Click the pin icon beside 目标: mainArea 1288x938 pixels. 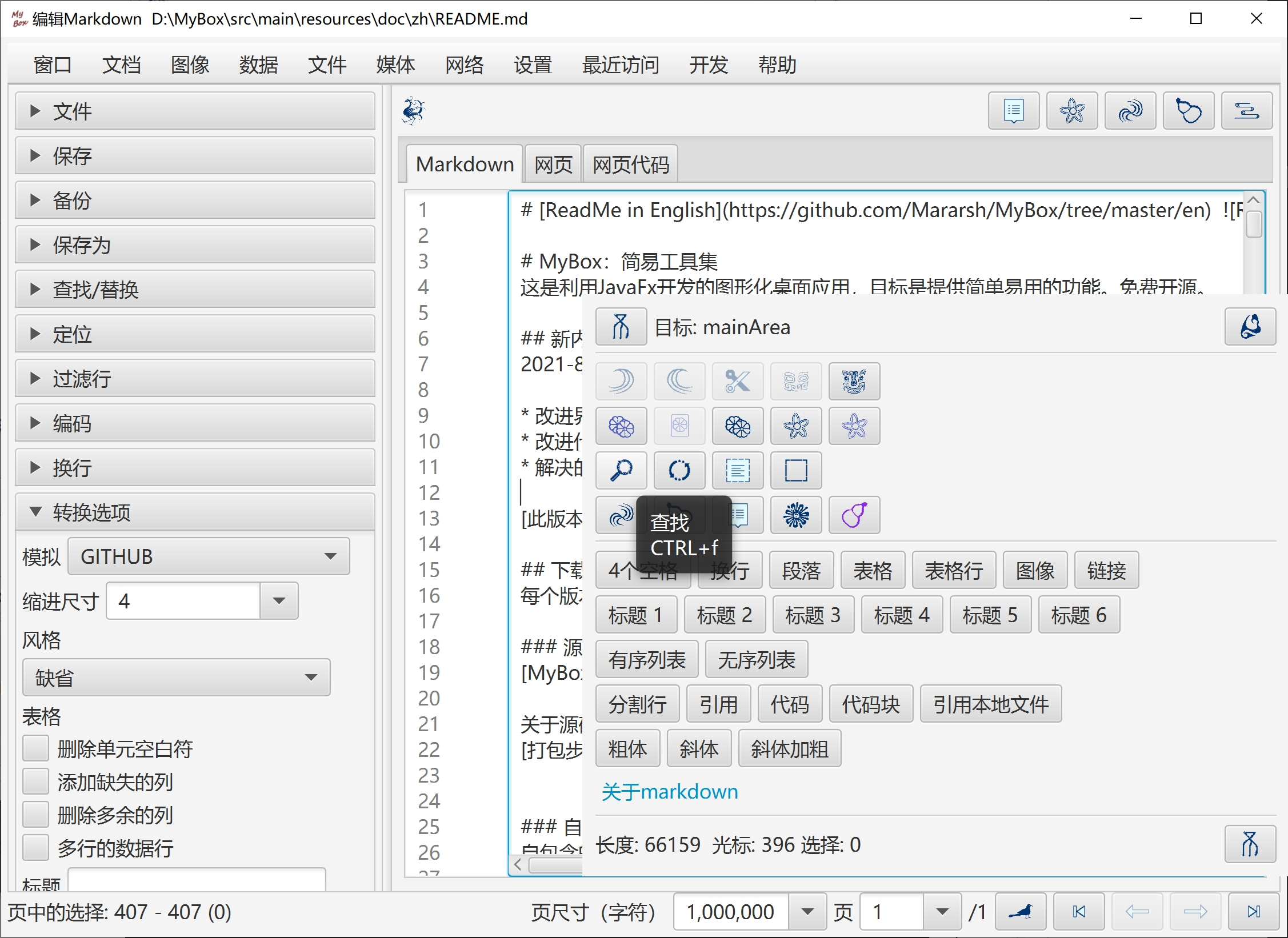(621, 327)
